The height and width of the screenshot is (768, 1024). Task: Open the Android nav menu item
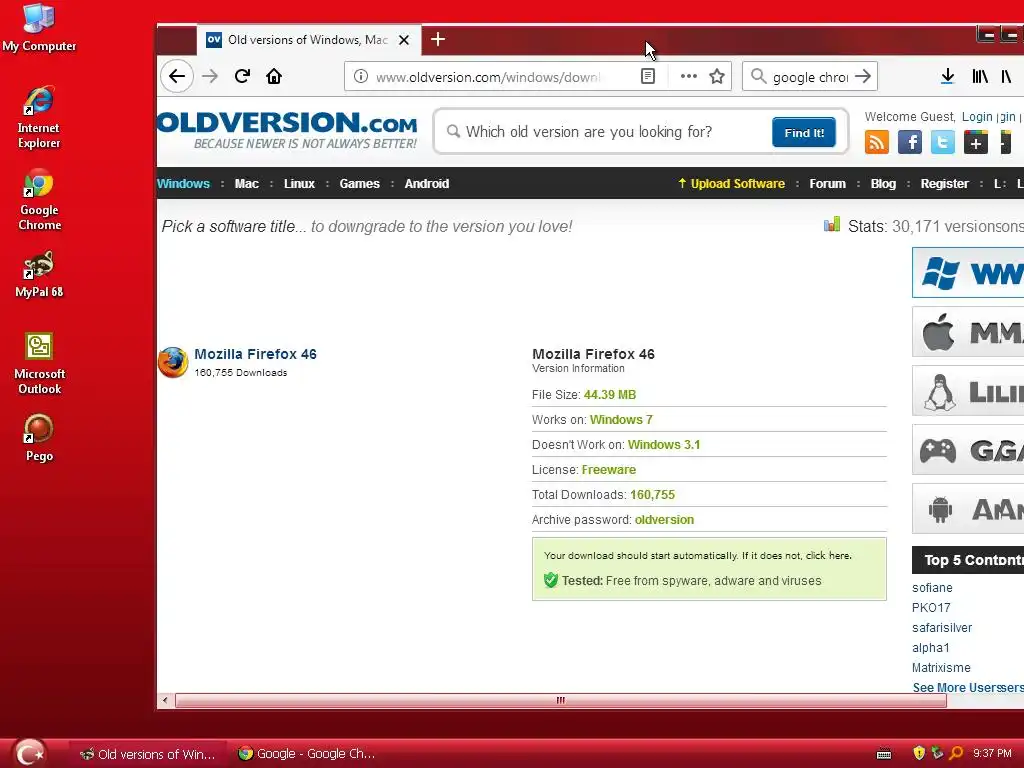click(426, 184)
